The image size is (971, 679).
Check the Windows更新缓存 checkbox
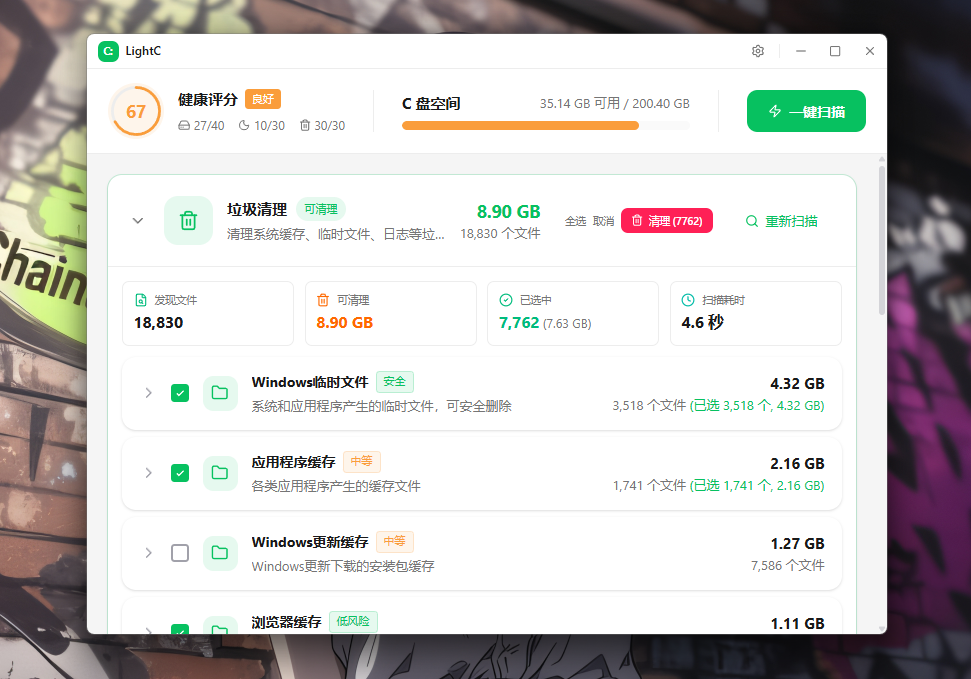[180, 553]
